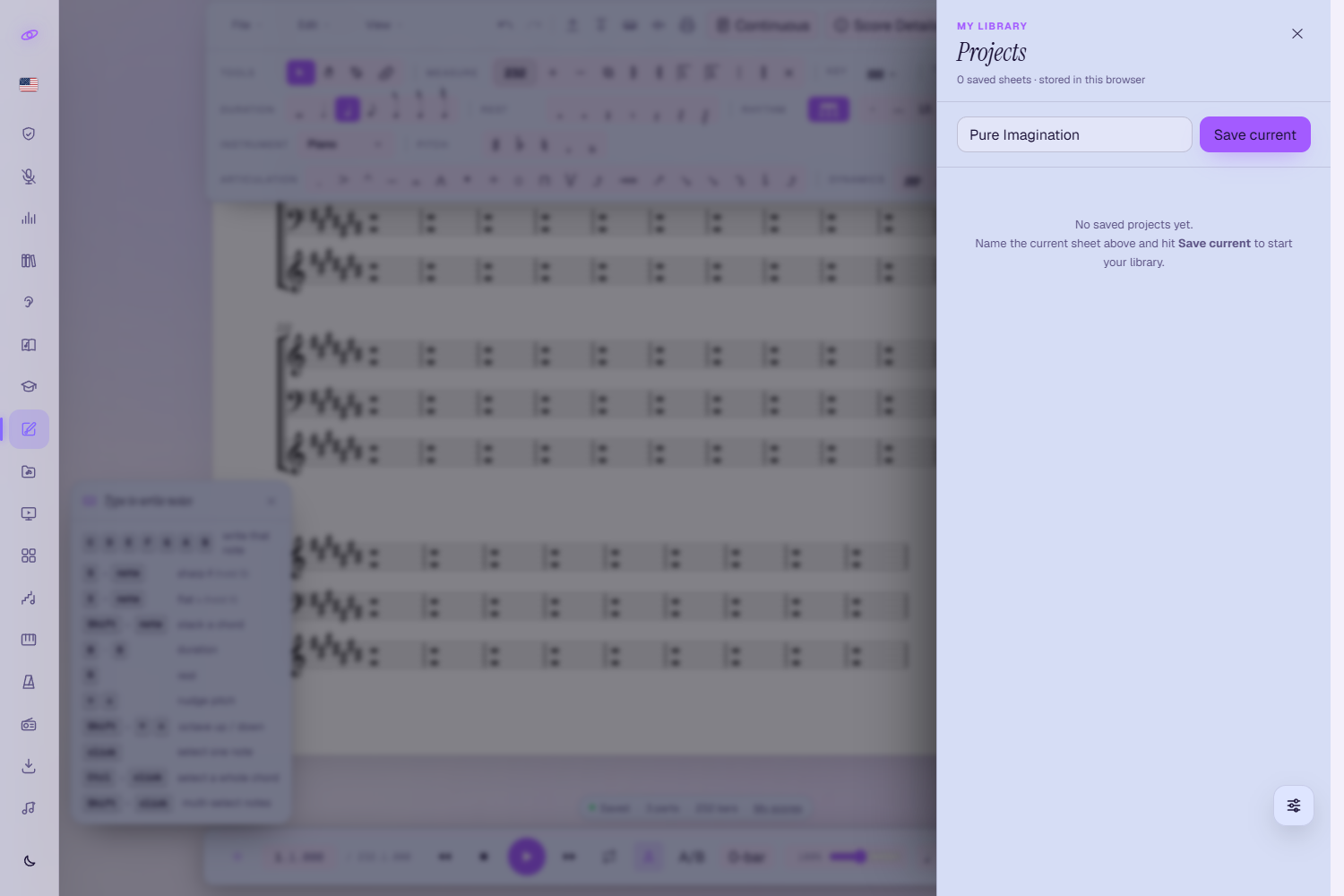Open the open-book music sidebar icon

(29, 345)
